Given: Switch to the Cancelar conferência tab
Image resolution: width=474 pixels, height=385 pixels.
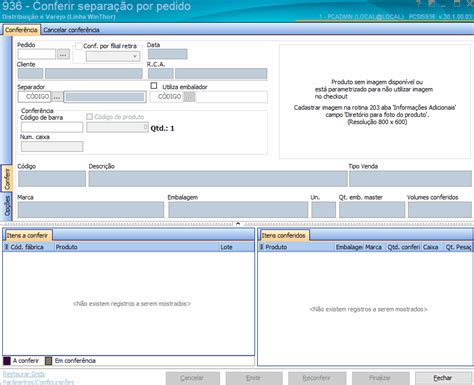Looking at the screenshot, I should click(x=71, y=30).
